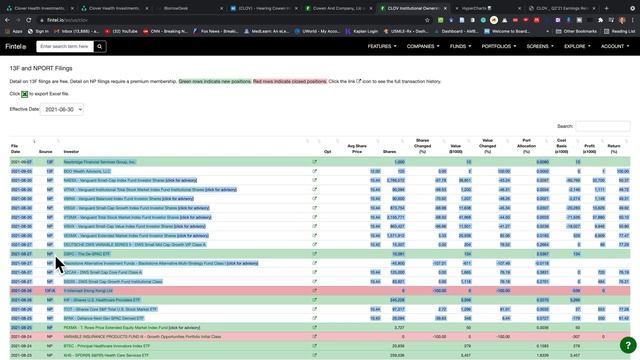Open transaction history icon for Blackstone Alternative row
Image resolution: width=640 pixels, height=360 pixels.
point(314,263)
